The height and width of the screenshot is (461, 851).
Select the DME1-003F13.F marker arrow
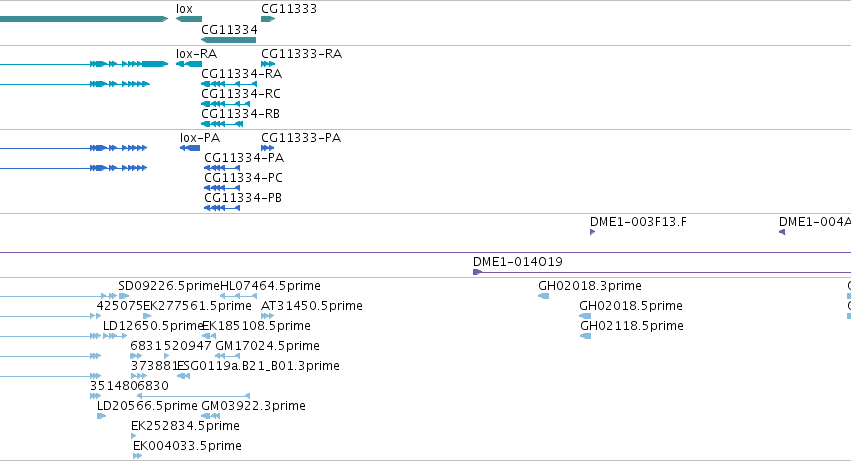coord(593,232)
